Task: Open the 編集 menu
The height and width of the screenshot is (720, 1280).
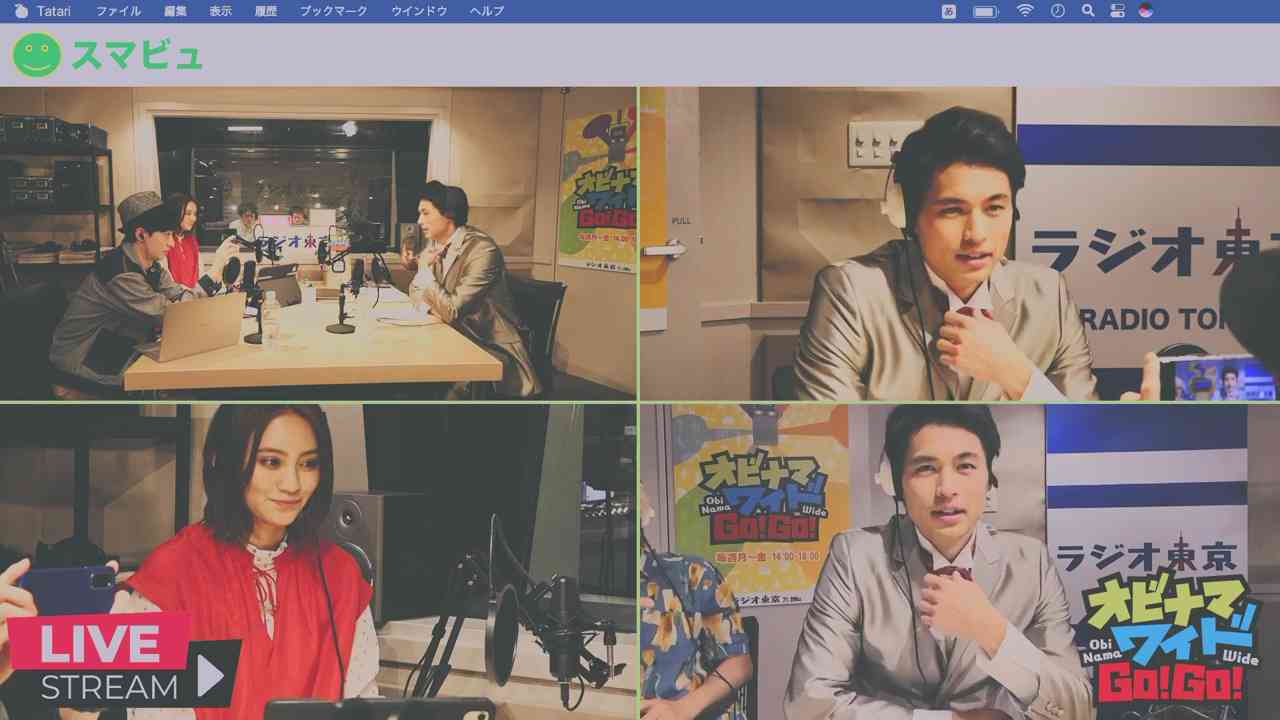Action: point(175,11)
